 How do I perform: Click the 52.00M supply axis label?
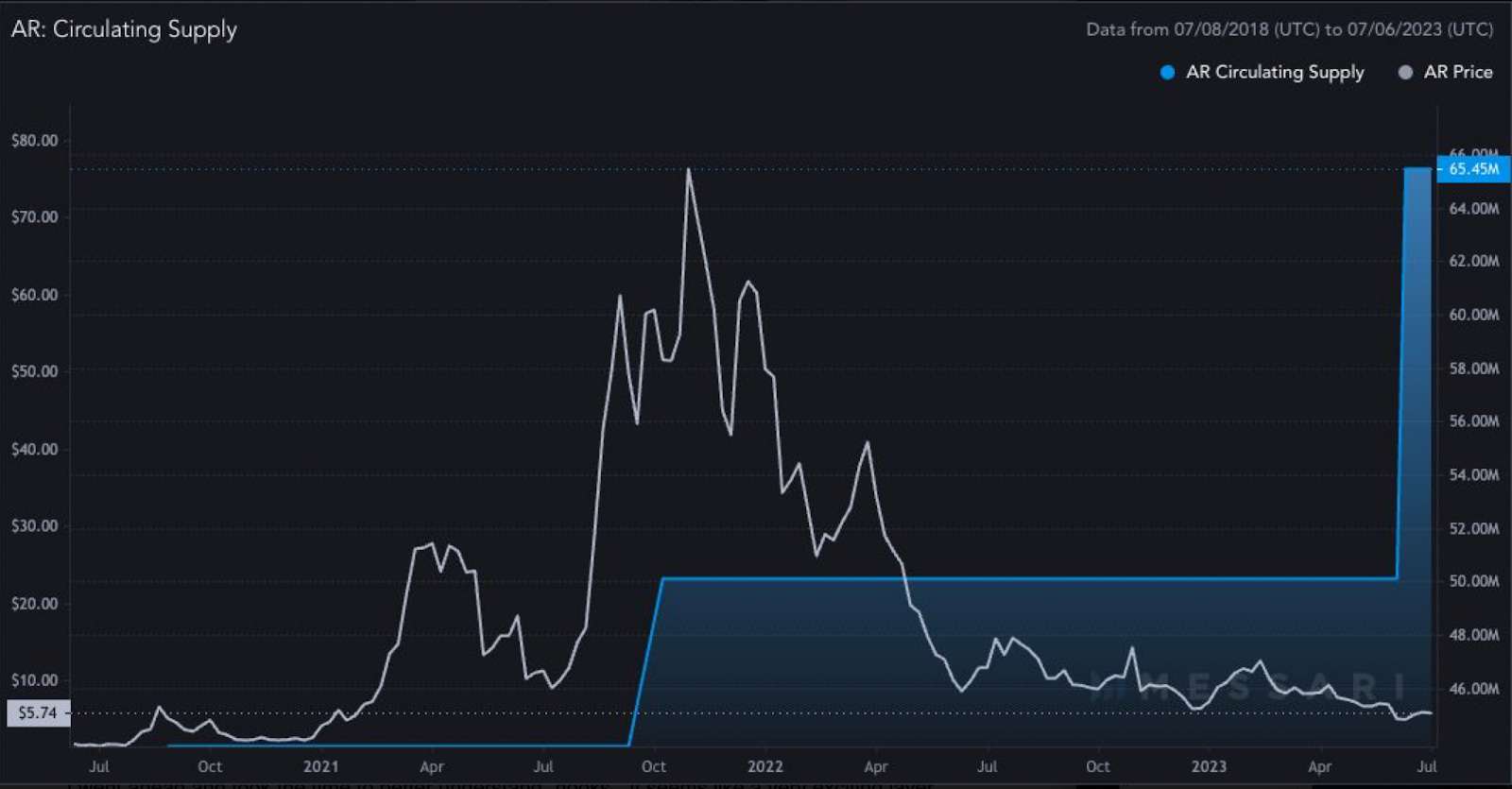(x=1474, y=528)
